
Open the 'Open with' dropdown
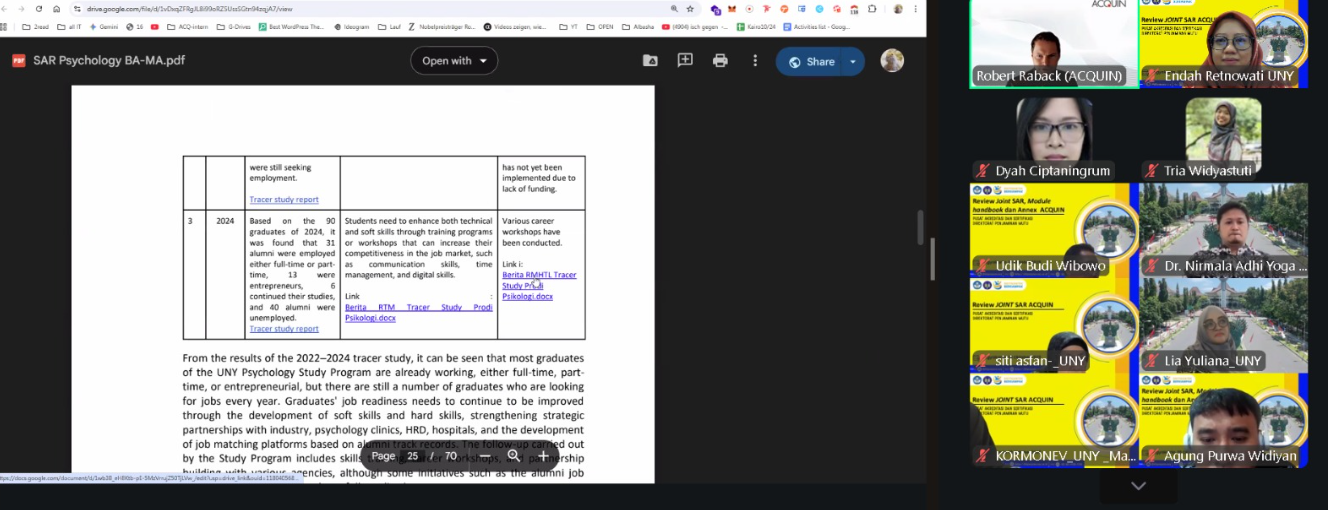[x=454, y=61]
